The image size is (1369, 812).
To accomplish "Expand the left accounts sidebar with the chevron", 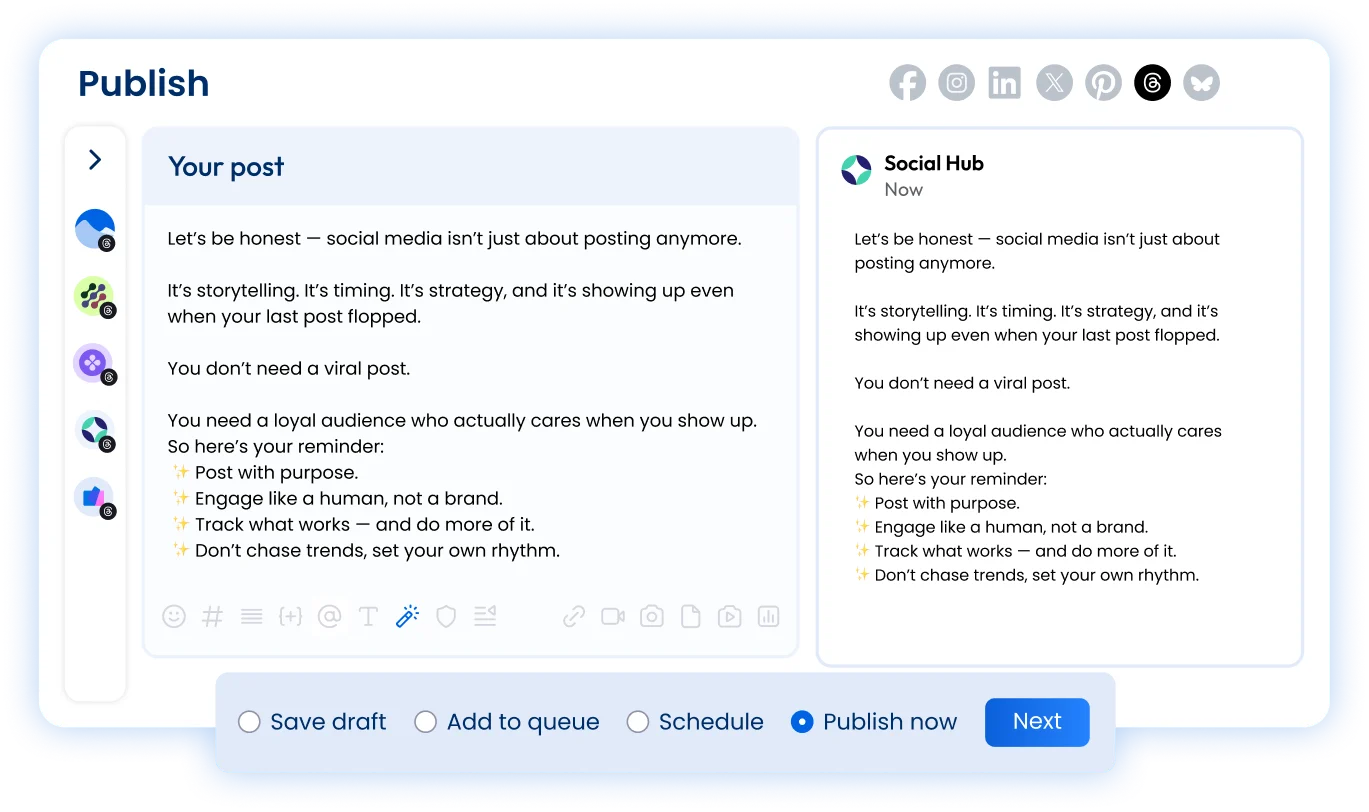I will click(95, 159).
